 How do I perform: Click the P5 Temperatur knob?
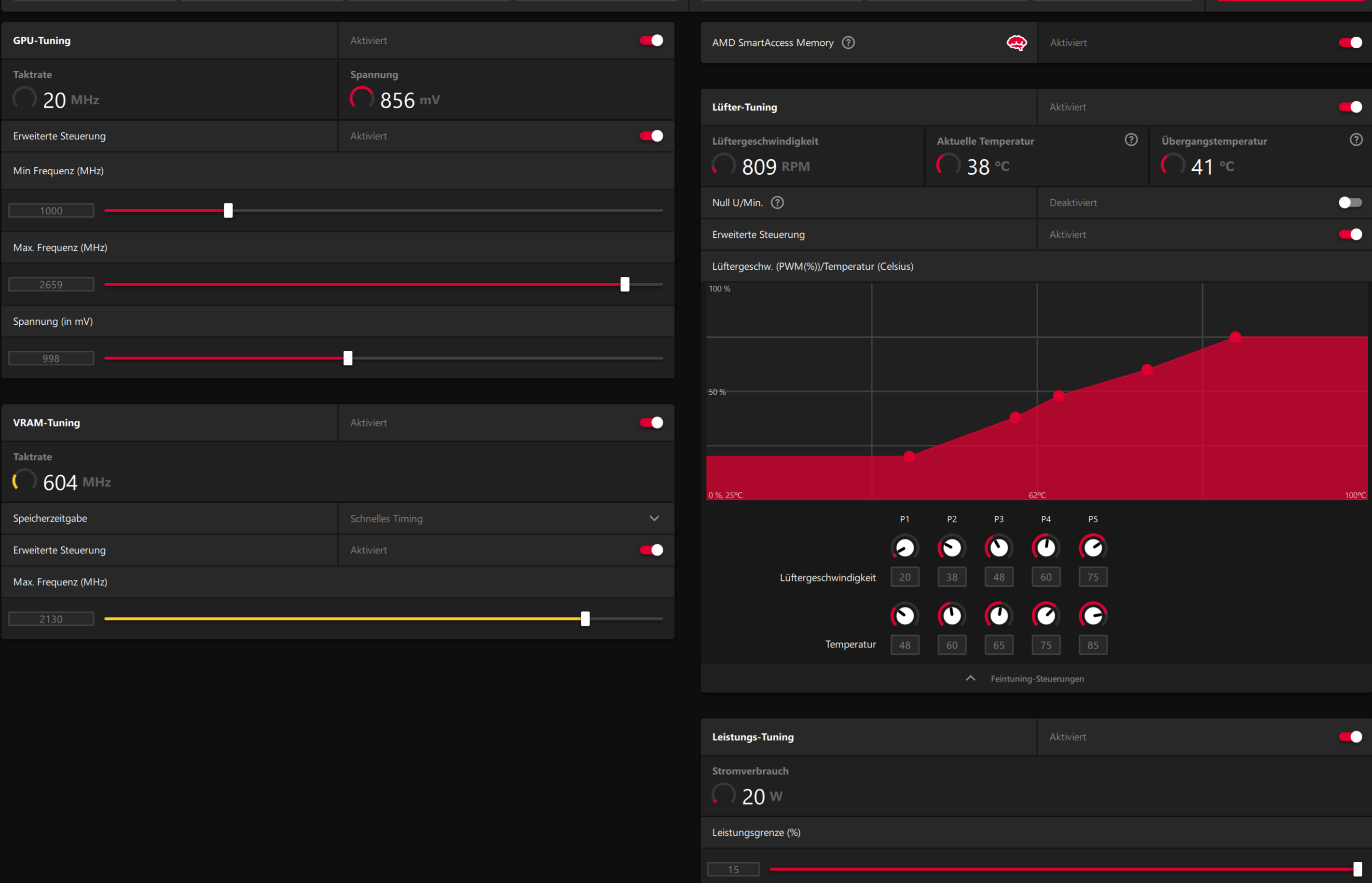[x=1092, y=615]
